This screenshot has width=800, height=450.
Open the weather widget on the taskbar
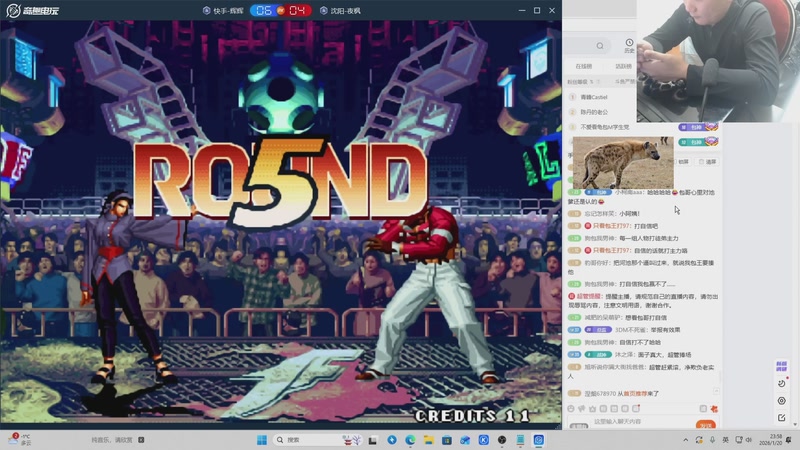click(20, 440)
